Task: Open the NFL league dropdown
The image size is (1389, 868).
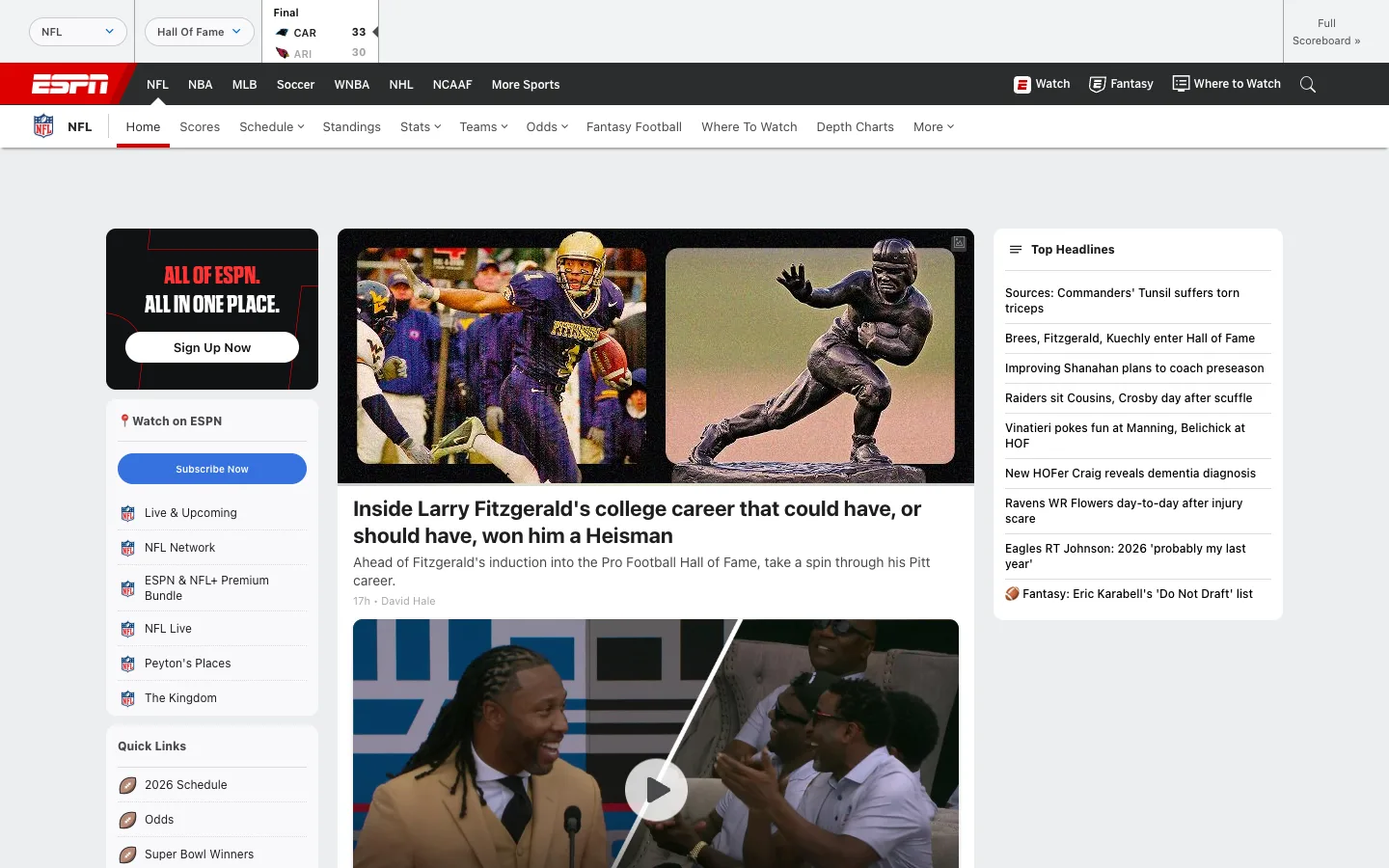Action: click(78, 32)
